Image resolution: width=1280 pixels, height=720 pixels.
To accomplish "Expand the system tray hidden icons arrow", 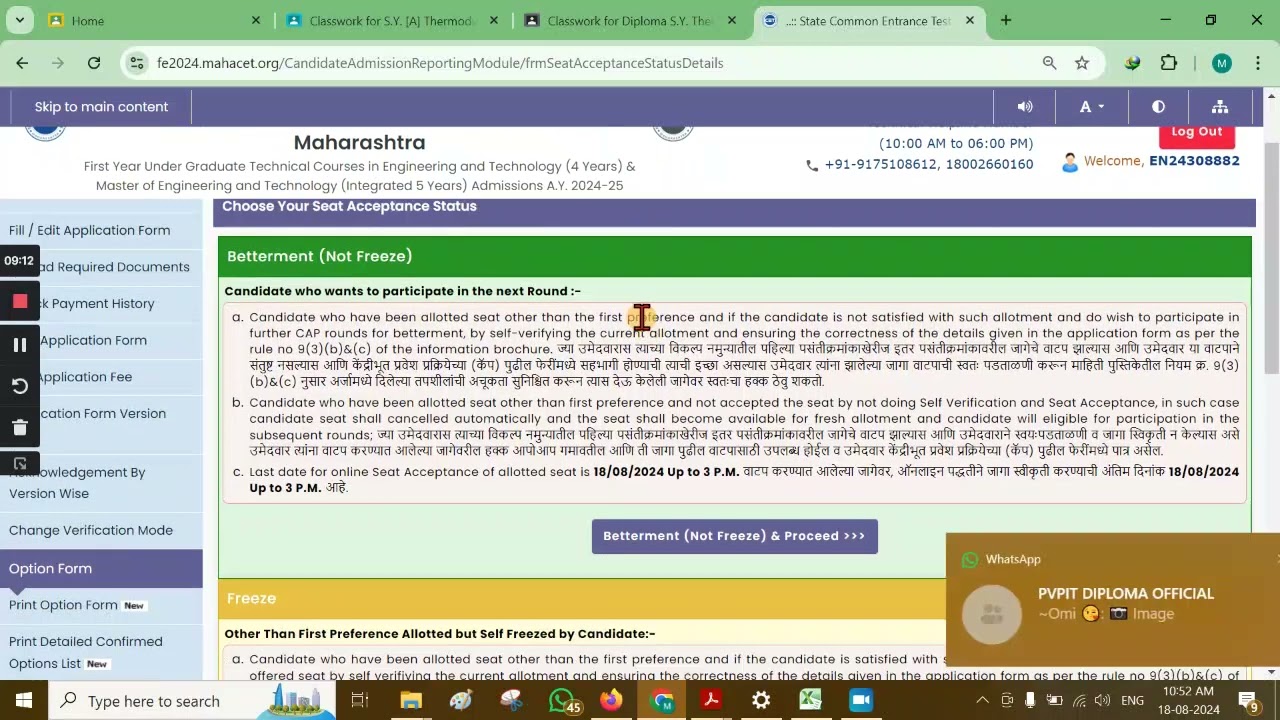I will click(x=982, y=701).
